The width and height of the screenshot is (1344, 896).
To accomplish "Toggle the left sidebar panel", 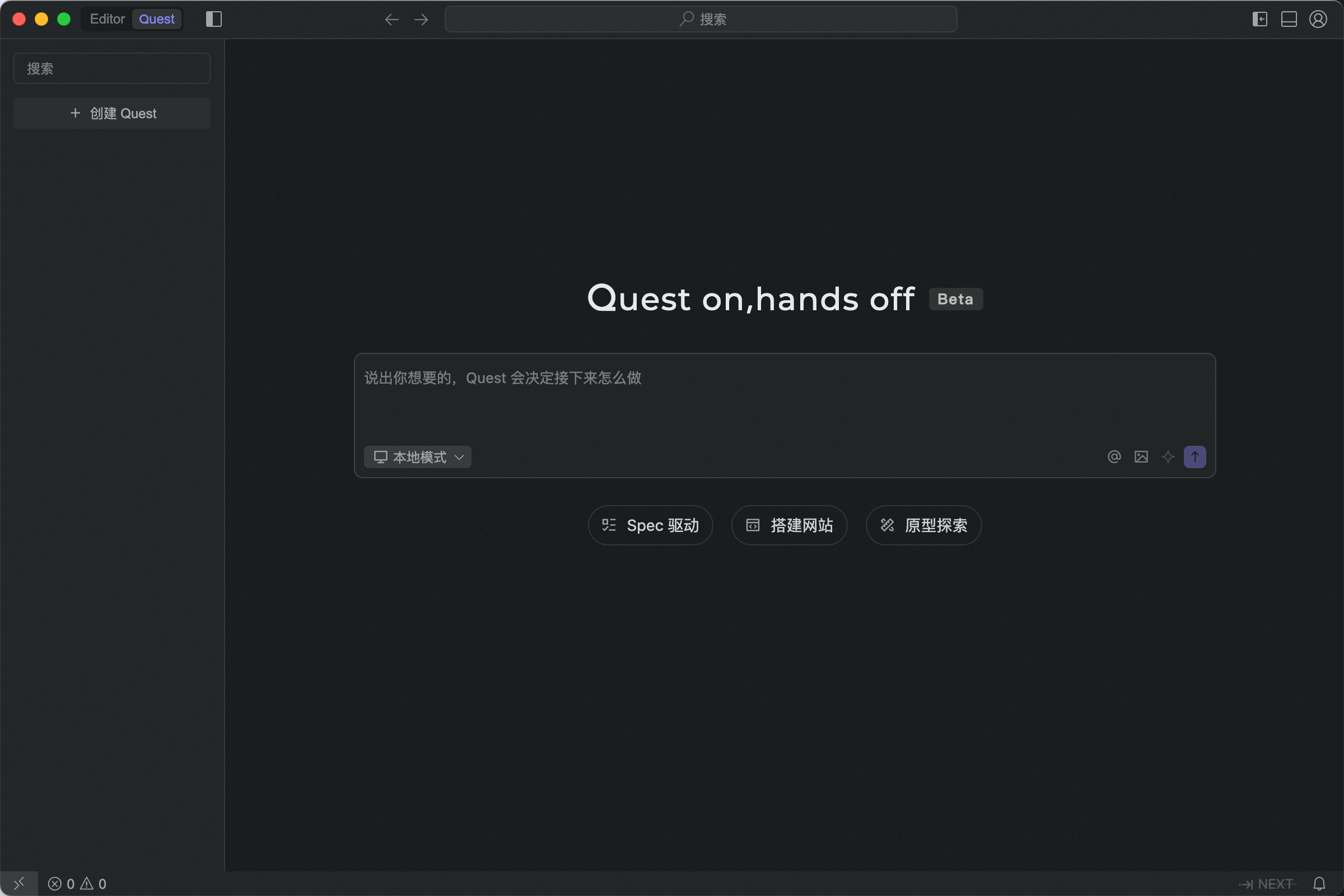I will click(x=214, y=20).
